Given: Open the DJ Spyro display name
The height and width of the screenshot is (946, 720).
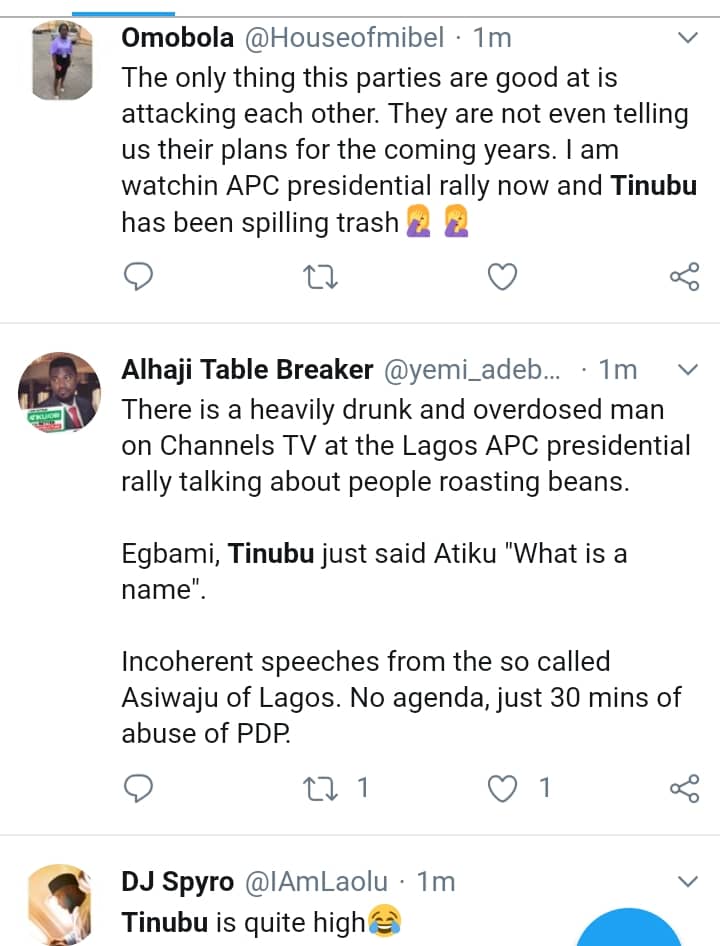Looking at the screenshot, I should (177, 882).
